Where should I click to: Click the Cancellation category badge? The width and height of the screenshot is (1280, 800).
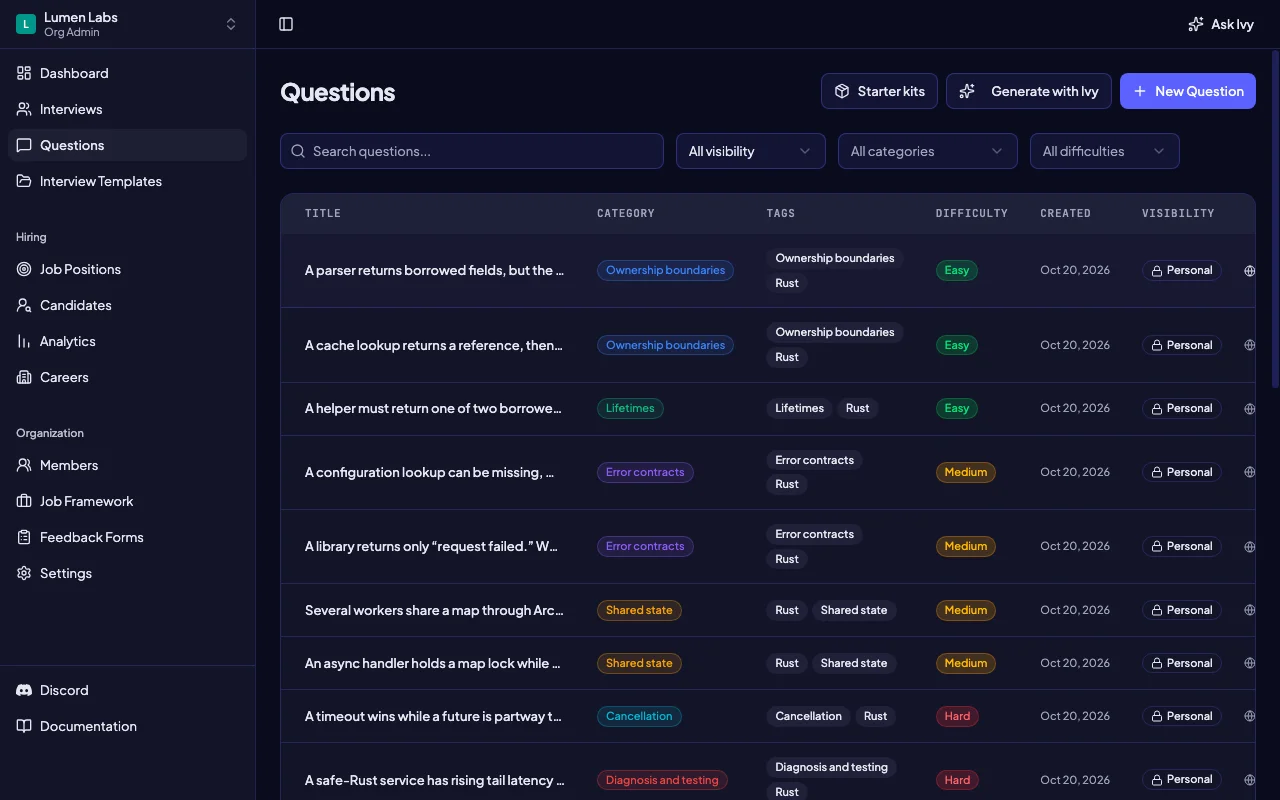(639, 716)
